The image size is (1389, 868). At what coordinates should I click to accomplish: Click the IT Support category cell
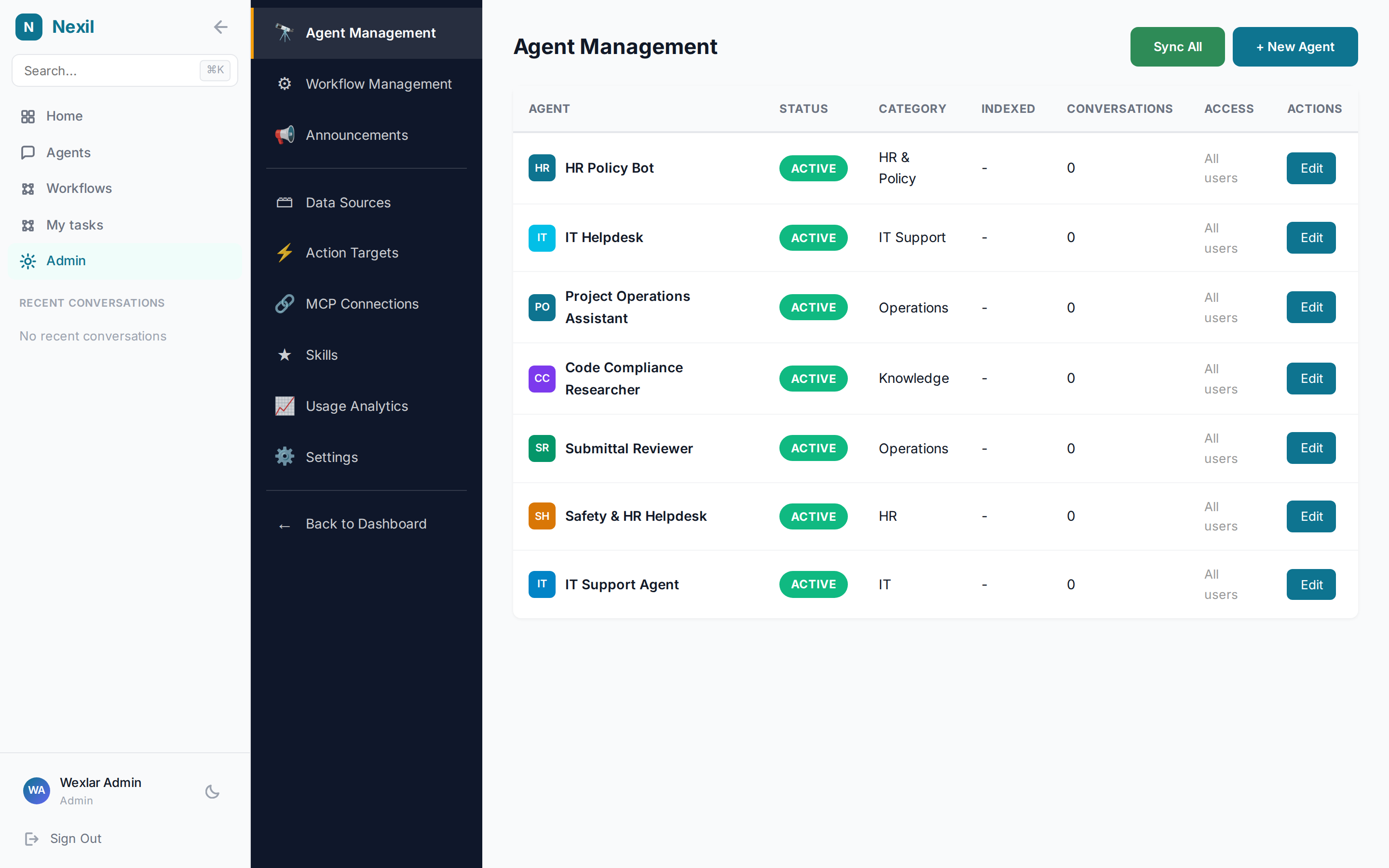point(912,238)
